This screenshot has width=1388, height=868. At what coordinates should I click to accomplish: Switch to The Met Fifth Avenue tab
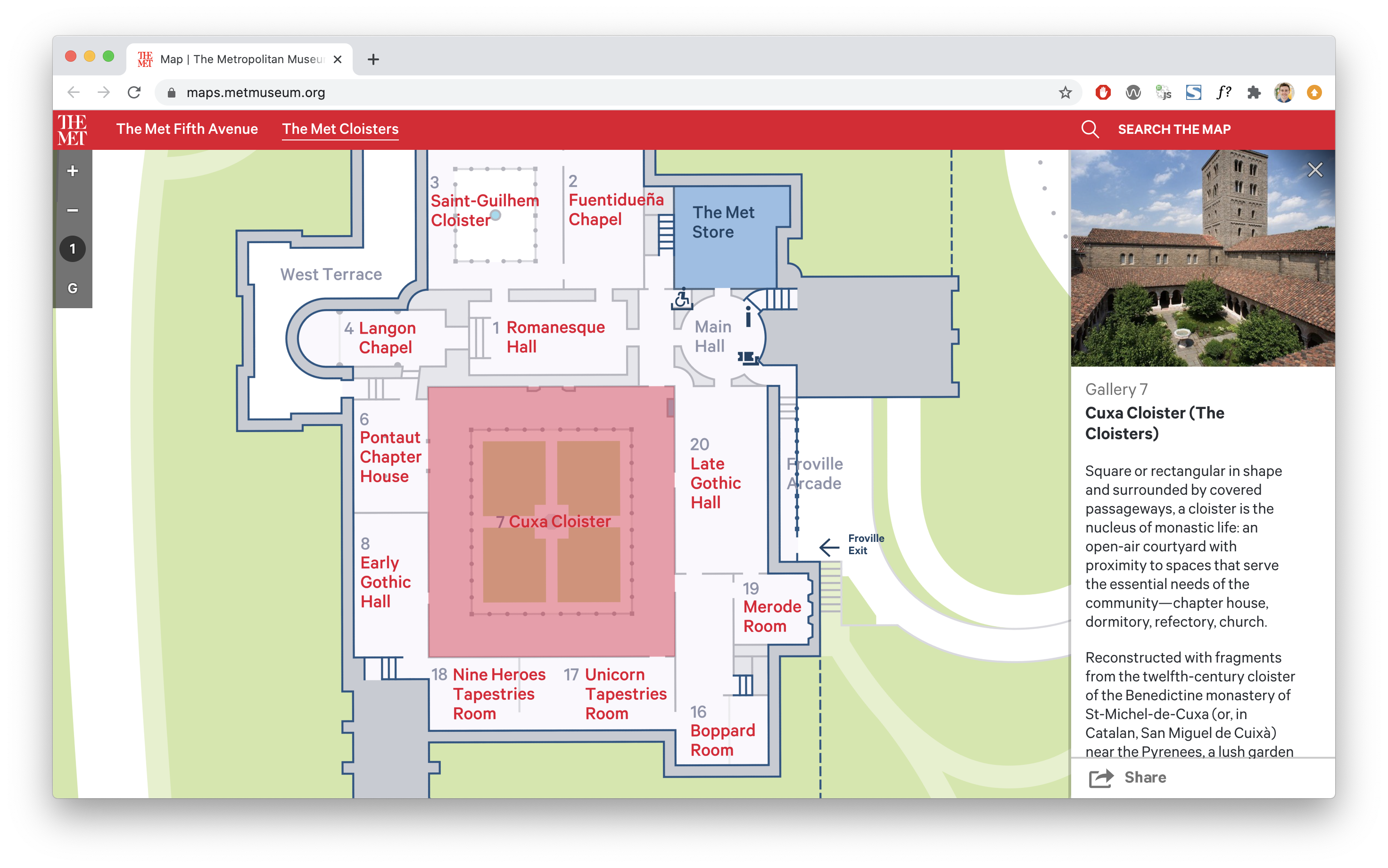[x=187, y=129]
